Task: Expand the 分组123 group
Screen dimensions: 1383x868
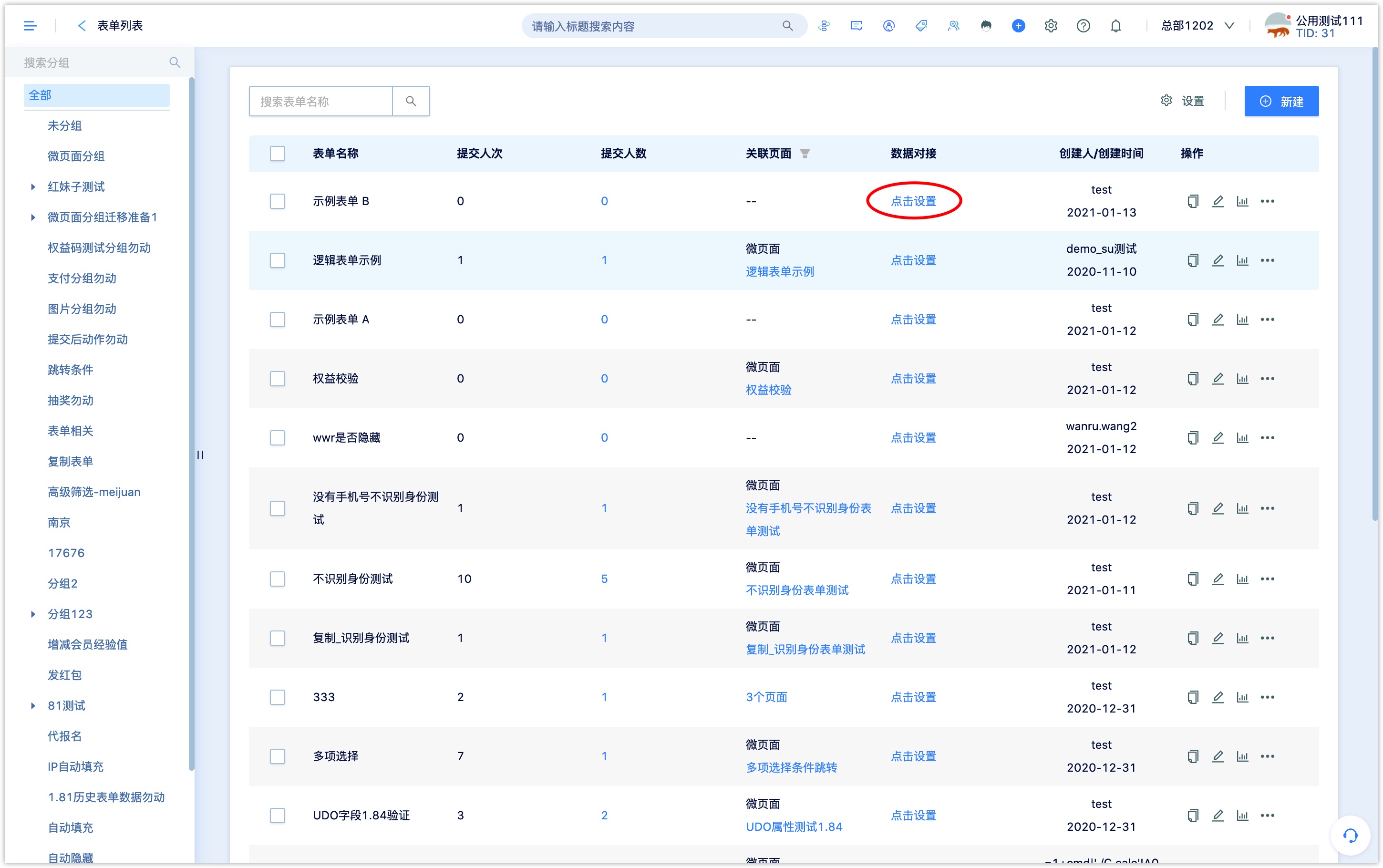Action: pyautogui.click(x=33, y=614)
